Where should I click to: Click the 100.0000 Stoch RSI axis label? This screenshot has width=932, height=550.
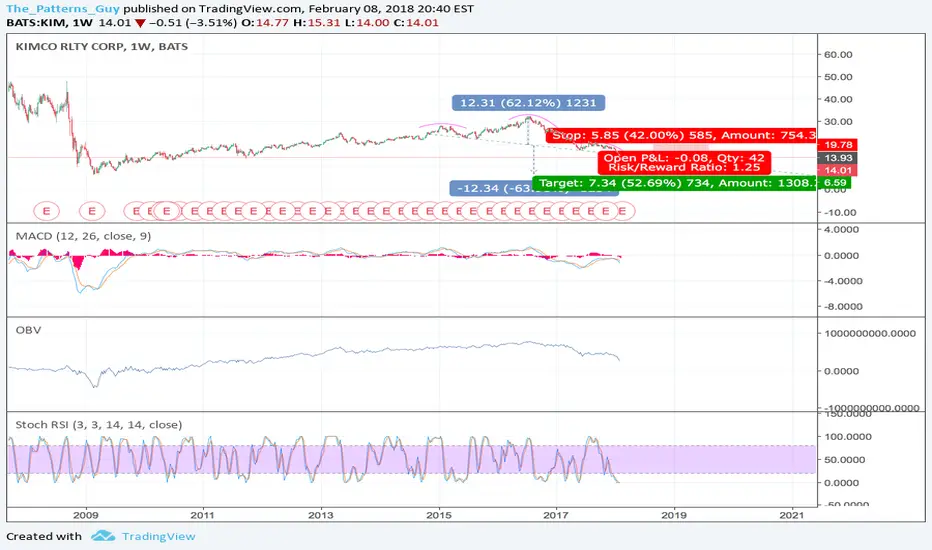pyautogui.click(x=848, y=436)
